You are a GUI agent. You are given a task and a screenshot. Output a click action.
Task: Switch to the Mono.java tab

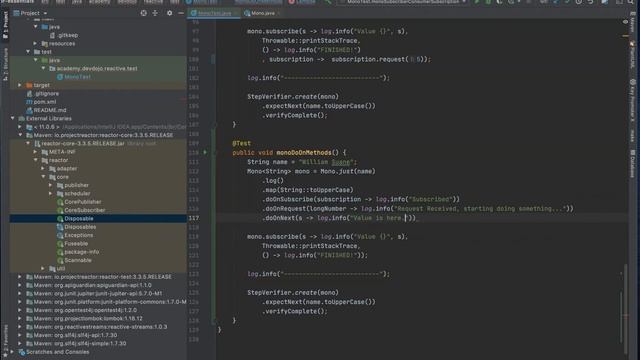tap(263, 13)
